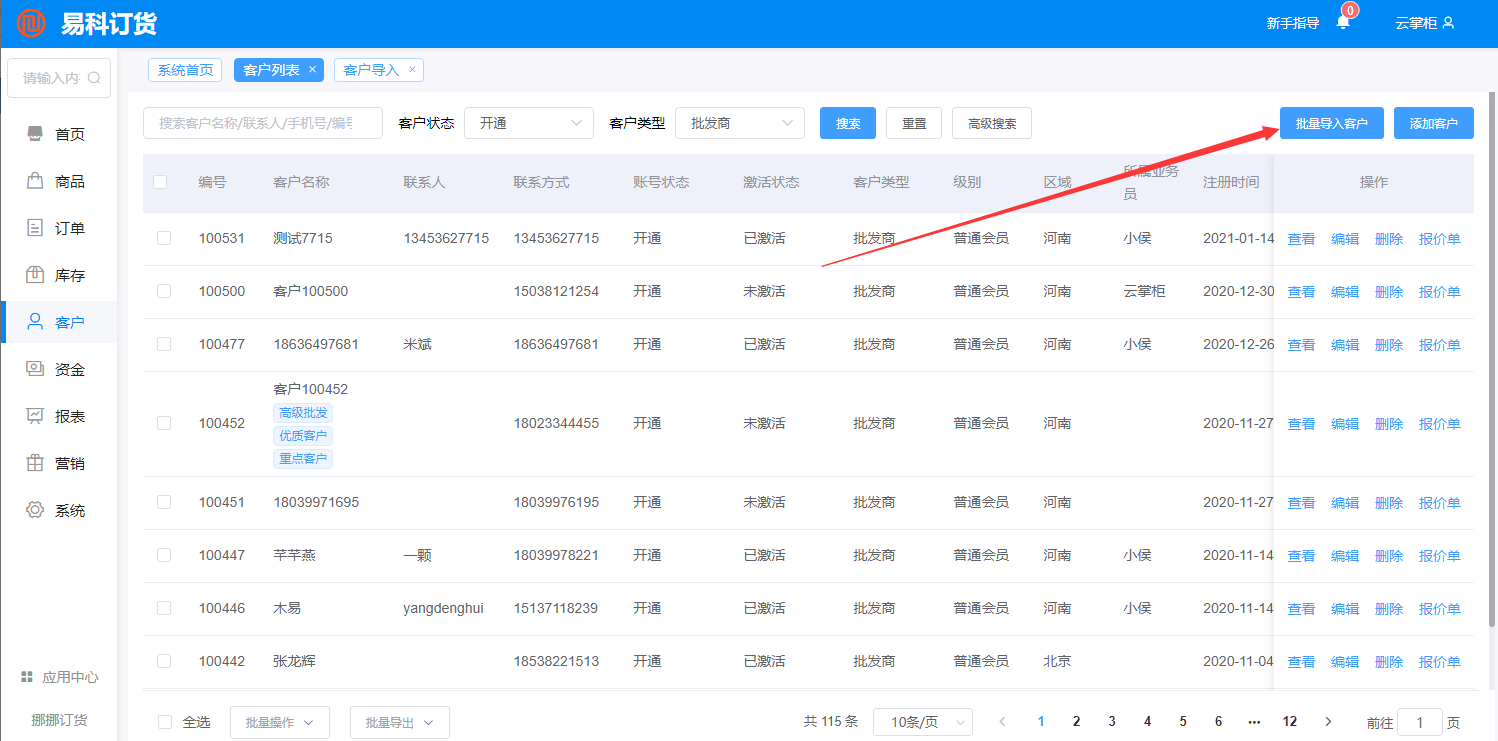Check the row for customer 100446
Screen dimensions: 1498x741
164,608
